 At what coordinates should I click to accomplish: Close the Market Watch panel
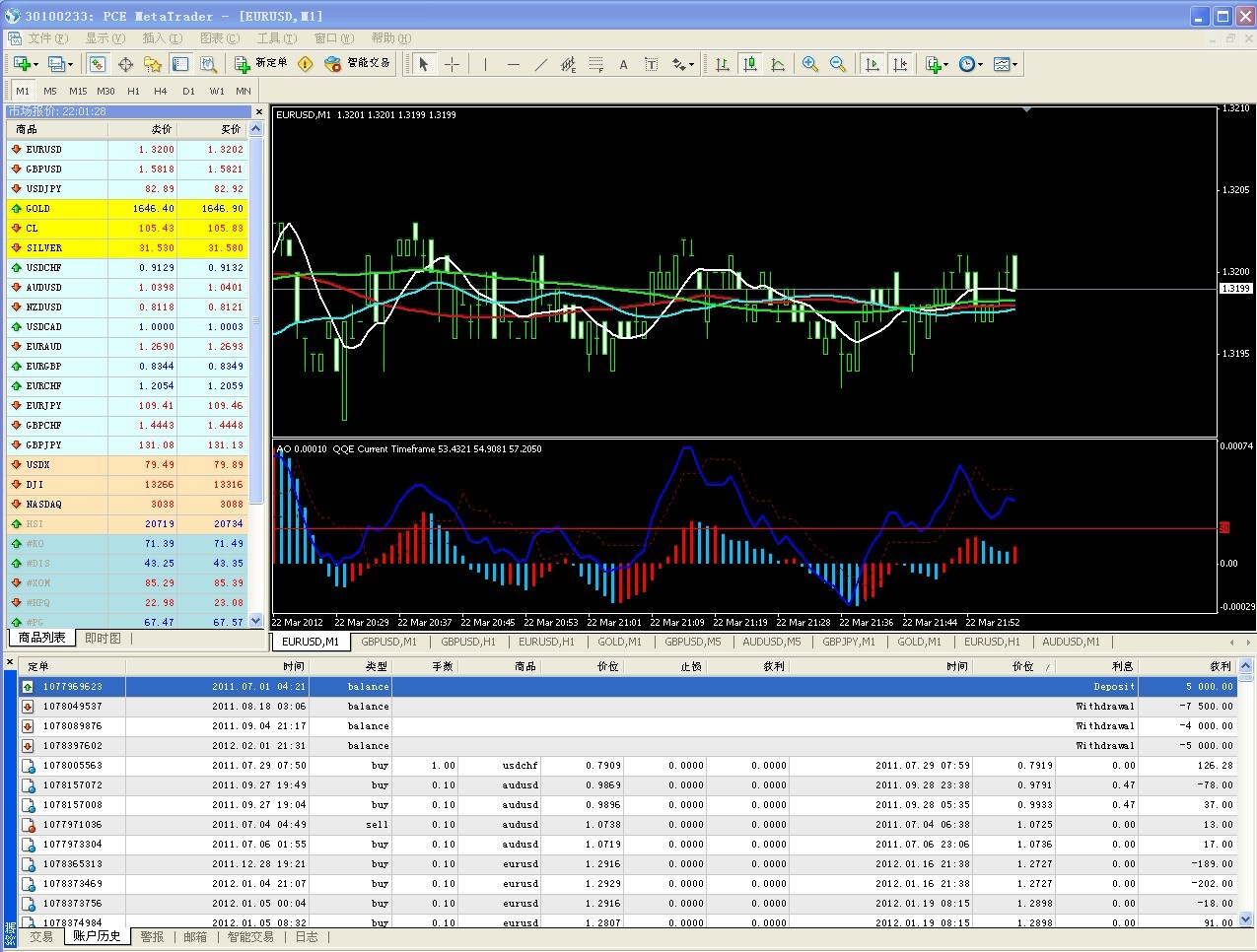point(259,112)
